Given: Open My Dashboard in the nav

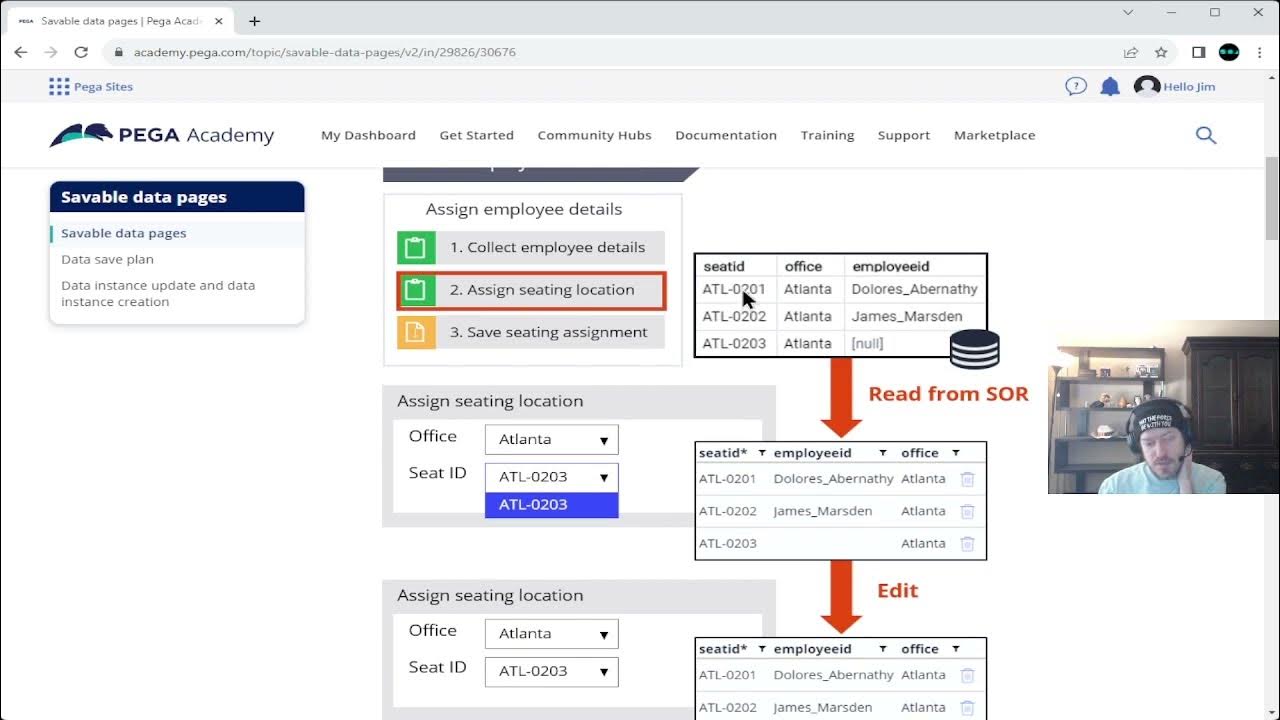Looking at the screenshot, I should point(368,135).
